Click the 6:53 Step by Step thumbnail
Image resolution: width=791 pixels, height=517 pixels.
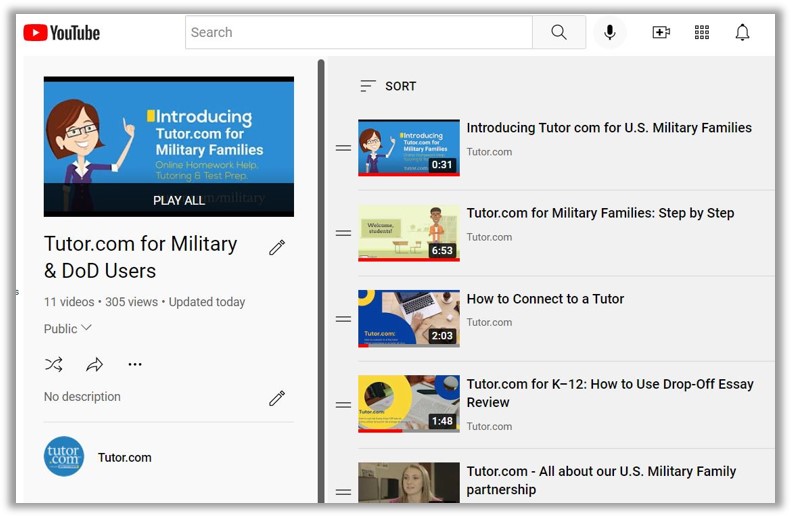(x=409, y=233)
